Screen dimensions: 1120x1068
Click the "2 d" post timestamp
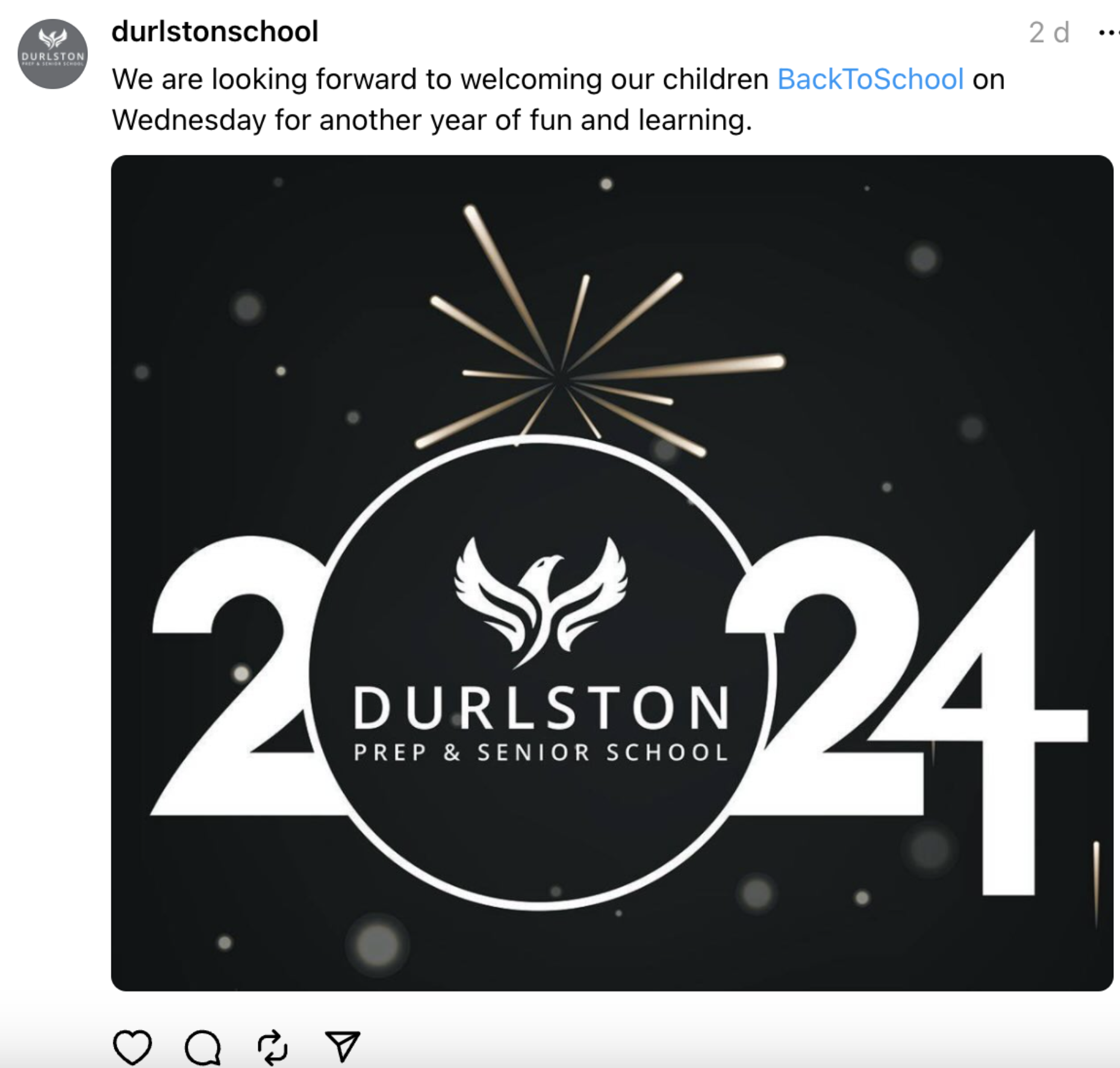[1049, 33]
